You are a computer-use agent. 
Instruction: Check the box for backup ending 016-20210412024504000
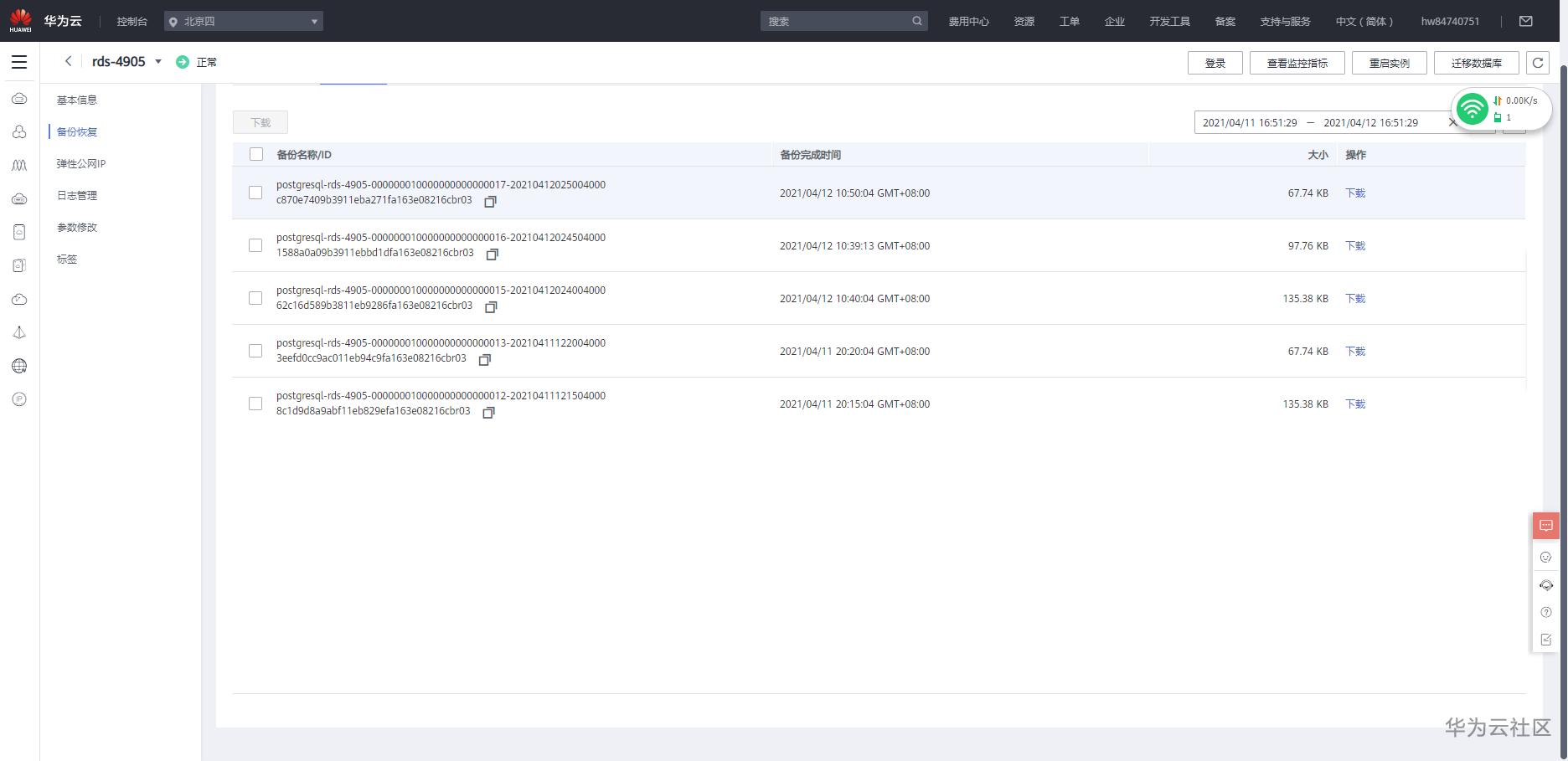pyautogui.click(x=255, y=245)
